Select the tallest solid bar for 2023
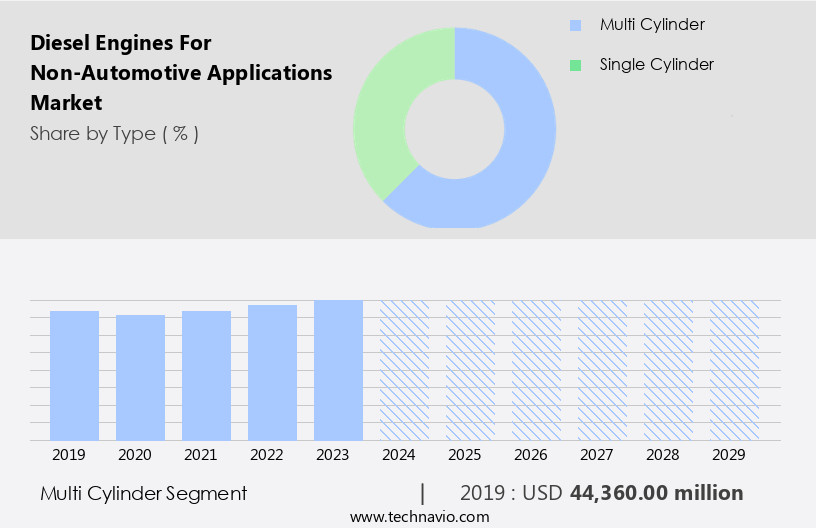This screenshot has width=816, height=528. click(x=338, y=370)
